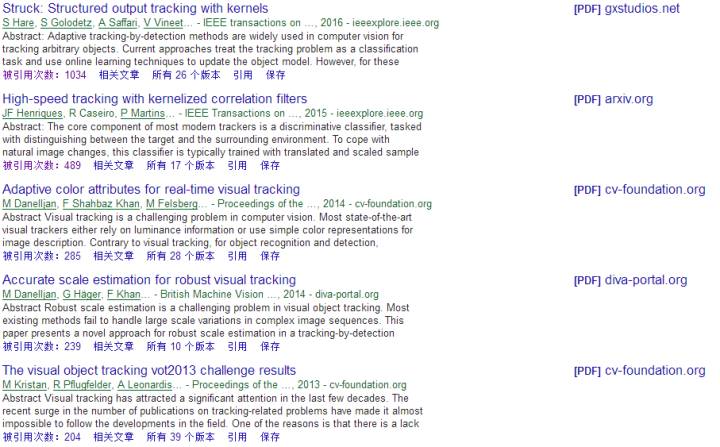Open the vot2013 challenge results paper
This screenshot has width=720, height=447.
pyautogui.click(x=149, y=370)
